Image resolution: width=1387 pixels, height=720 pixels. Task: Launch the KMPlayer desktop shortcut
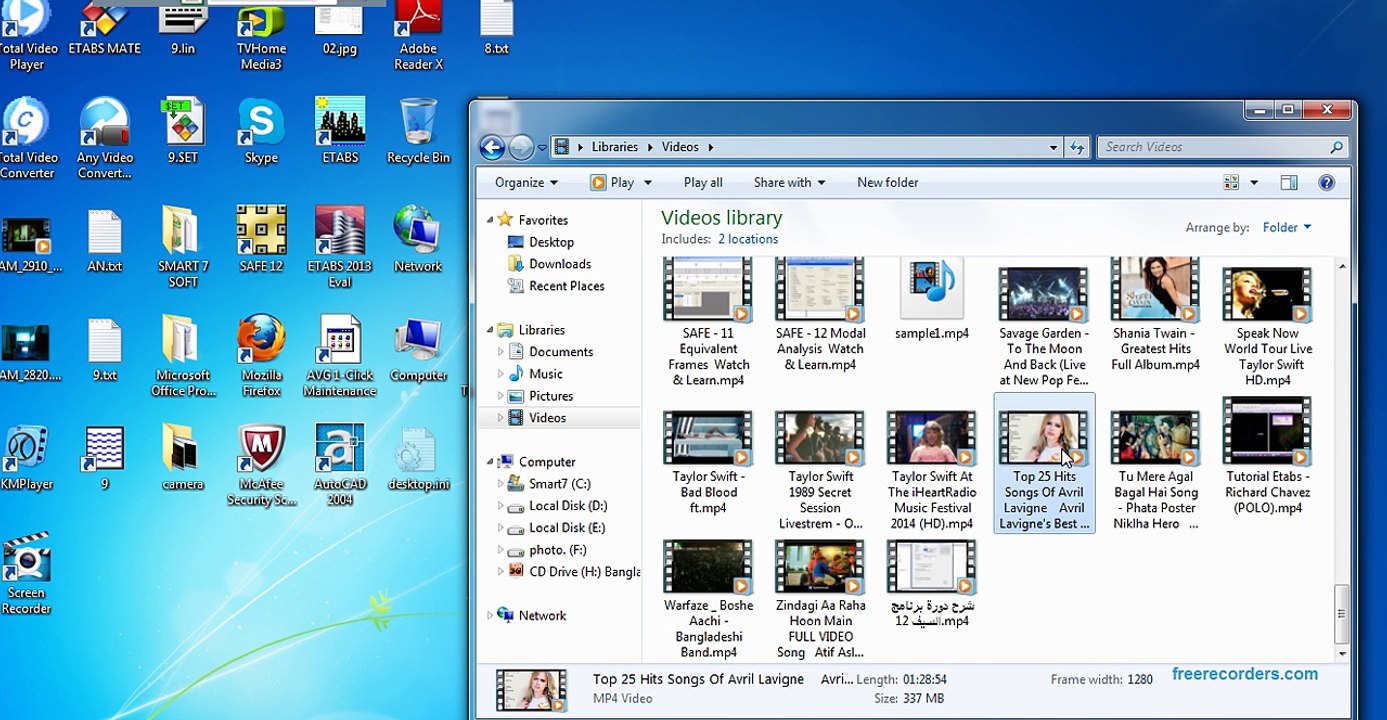click(27, 458)
